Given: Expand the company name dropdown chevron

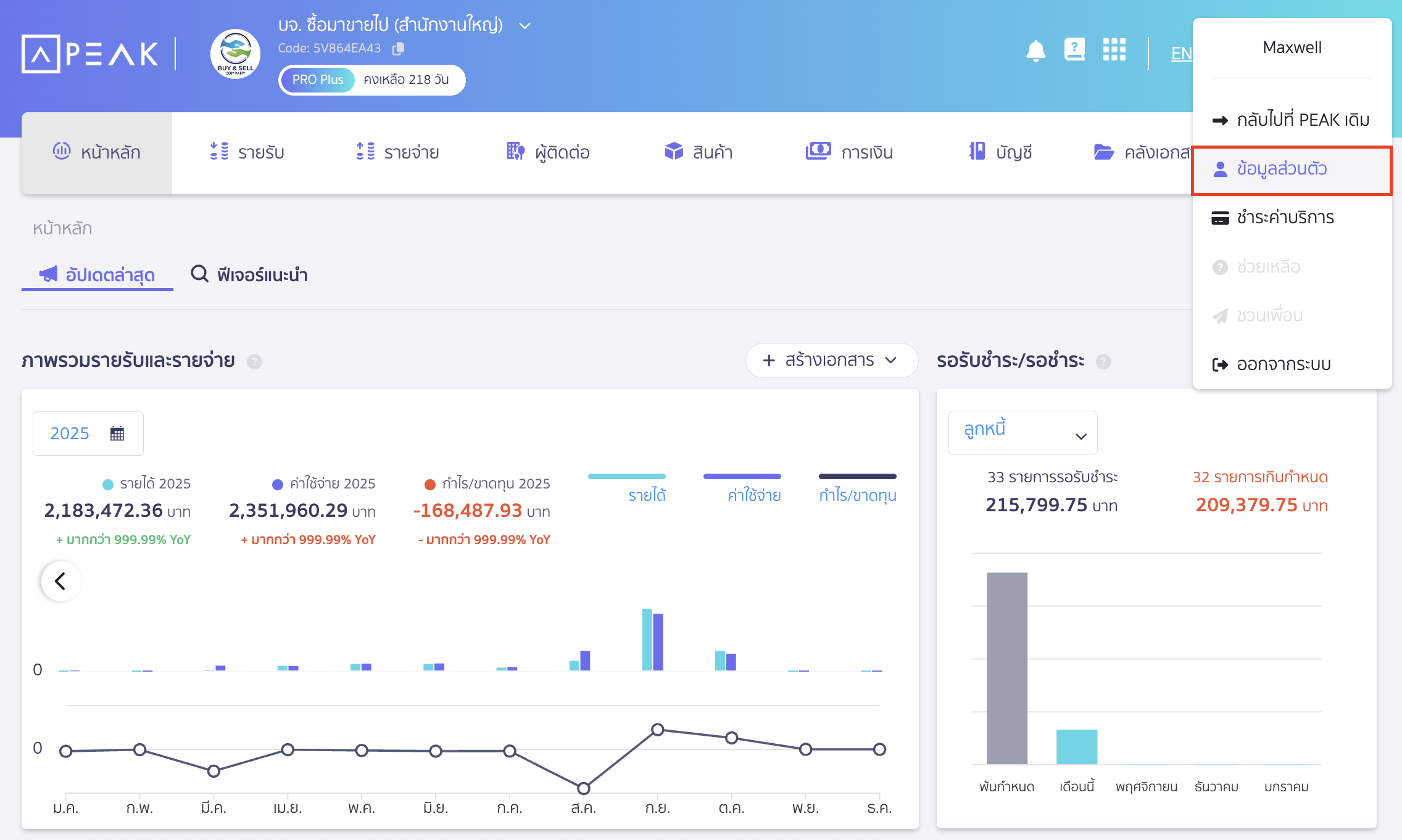Looking at the screenshot, I should [x=525, y=26].
